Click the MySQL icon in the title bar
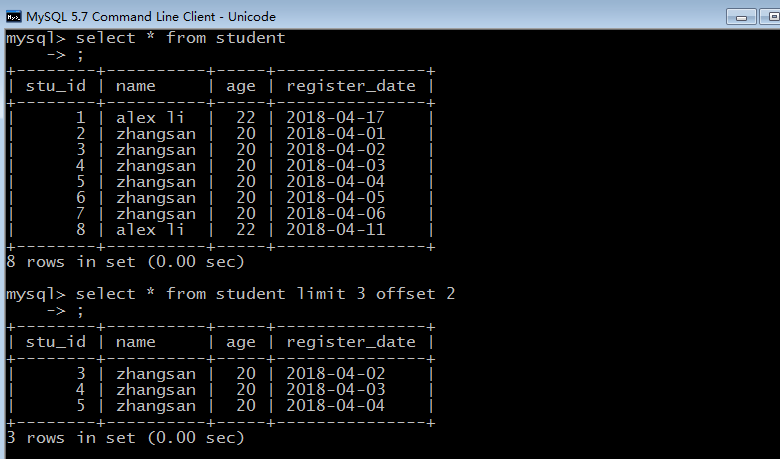Image resolution: width=780 pixels, height=459 pixels. (13, 17)
